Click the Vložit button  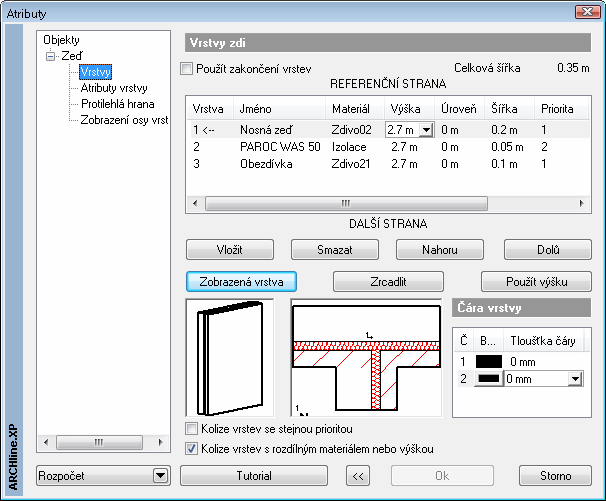(x=230, y=250)
